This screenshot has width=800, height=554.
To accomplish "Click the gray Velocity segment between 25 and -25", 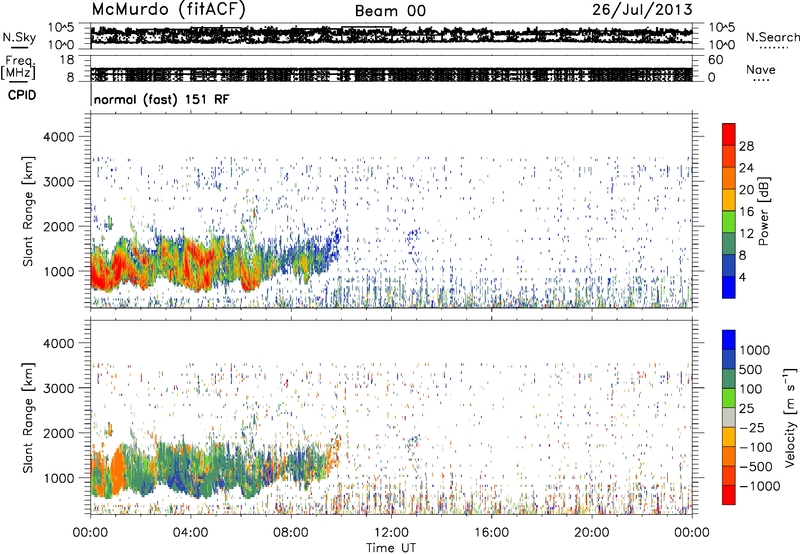I will pyautogui.click(x=729, y=417).
